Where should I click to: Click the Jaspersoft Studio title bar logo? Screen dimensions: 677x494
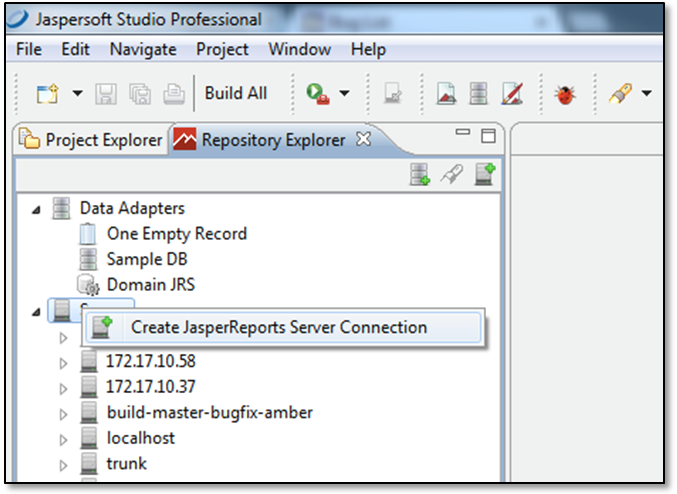click(x=18, y=18)
